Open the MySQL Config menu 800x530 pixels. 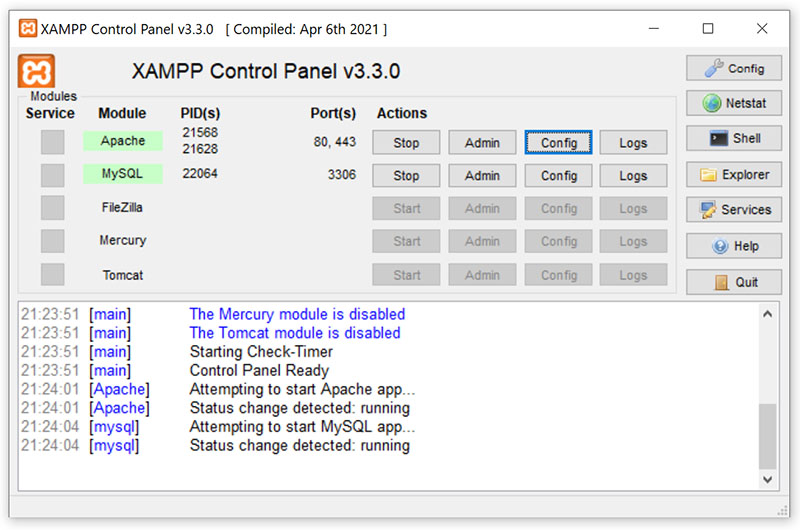coord(559,175)
